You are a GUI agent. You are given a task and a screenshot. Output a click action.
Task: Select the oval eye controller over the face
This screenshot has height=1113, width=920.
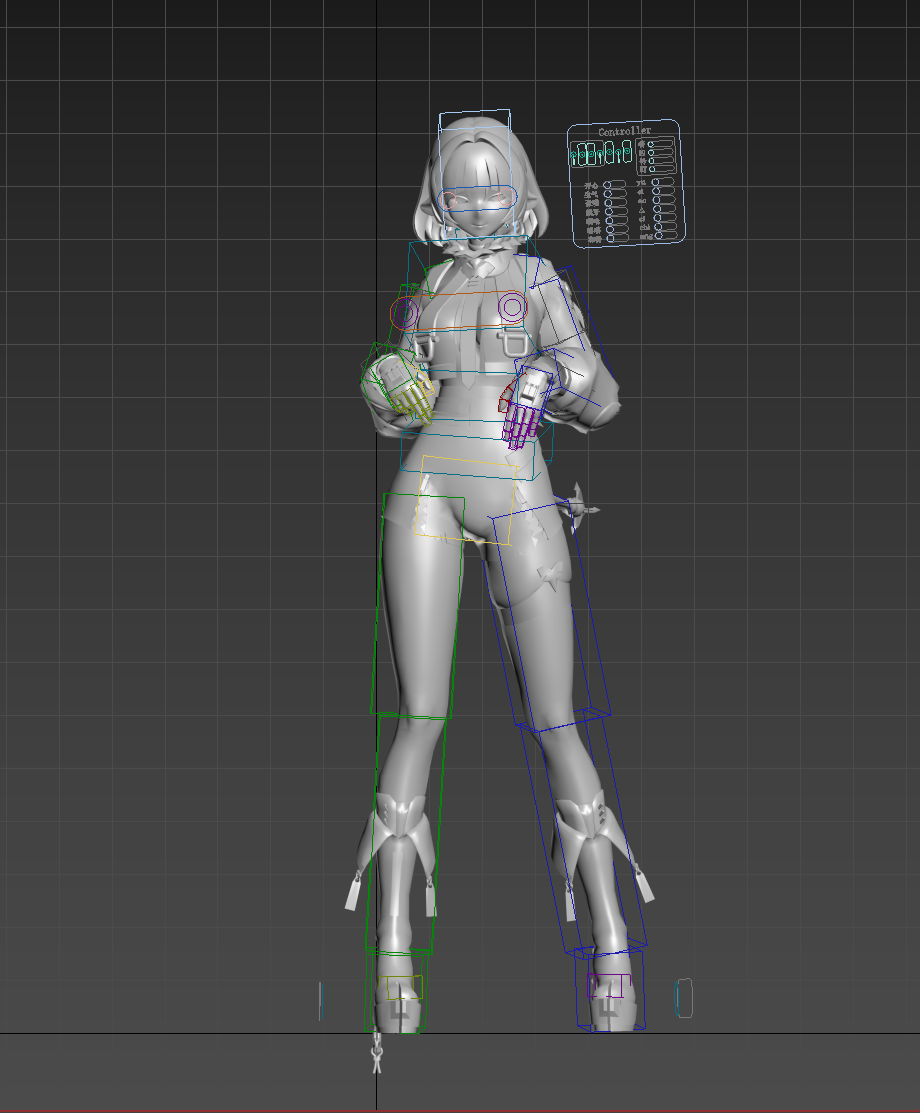tap(477, 198)
